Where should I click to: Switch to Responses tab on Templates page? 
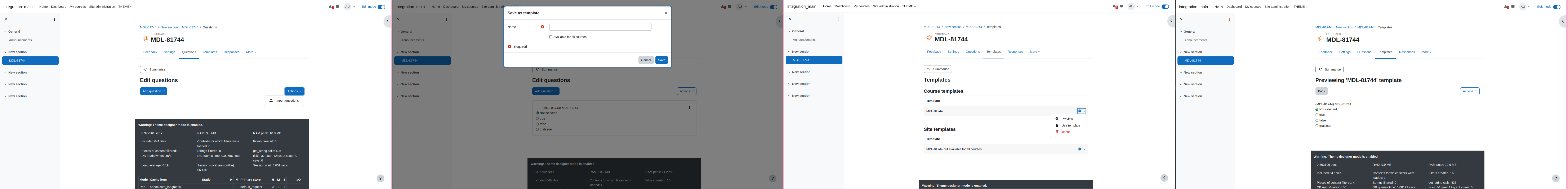pos(1015,52)
